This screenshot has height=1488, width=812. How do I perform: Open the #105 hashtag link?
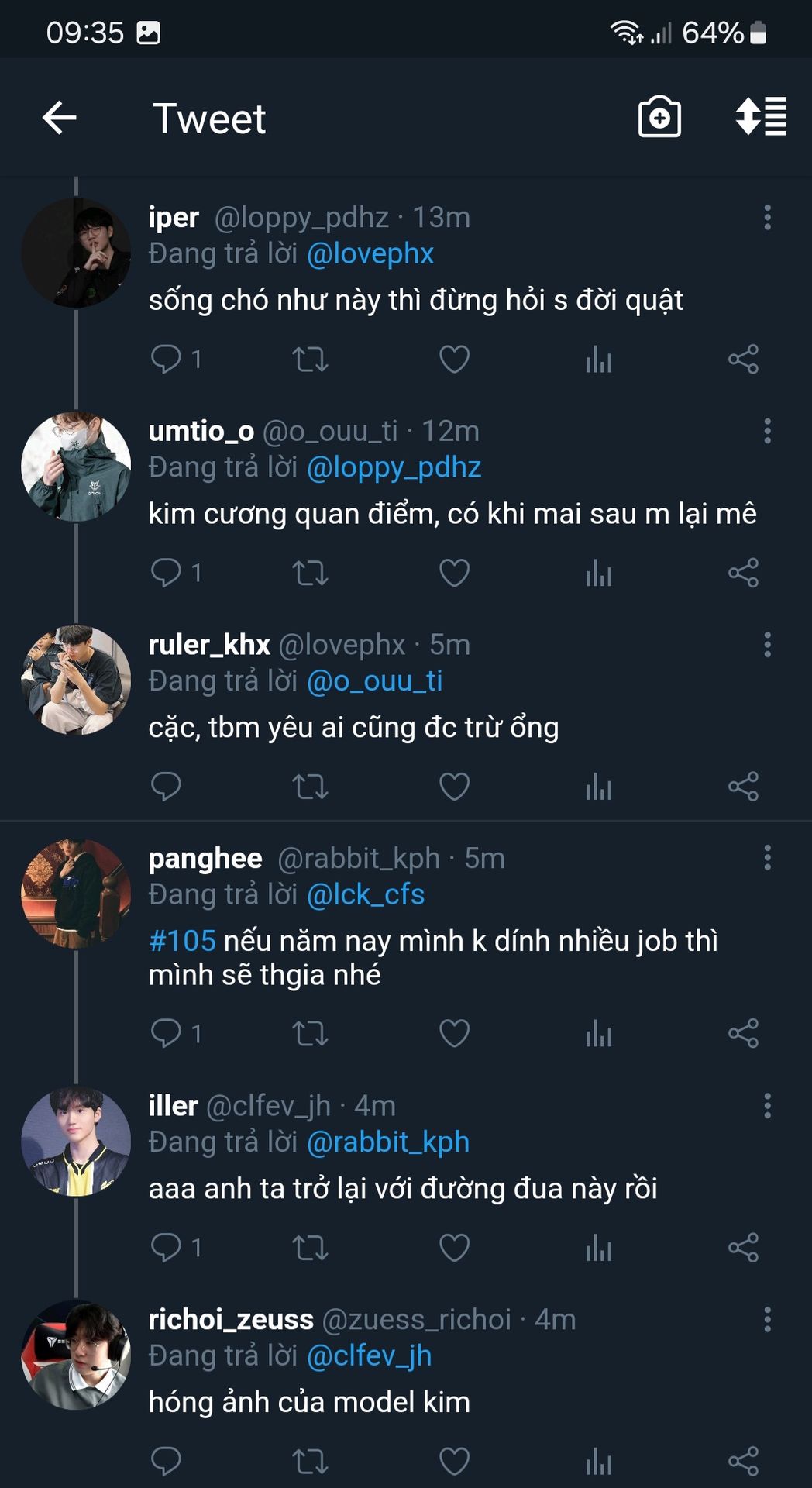pyautogui.click(x=182, y=941)
